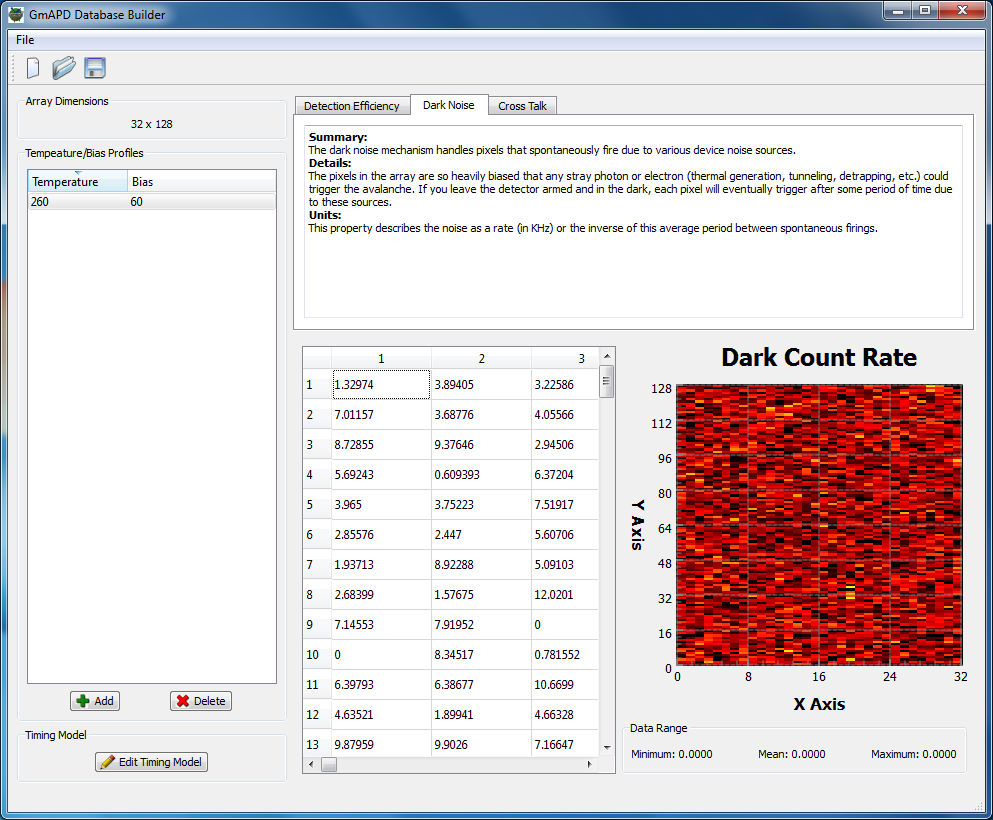Click column 2 header in data table
993x820 pixels.
tap(481, 358)
